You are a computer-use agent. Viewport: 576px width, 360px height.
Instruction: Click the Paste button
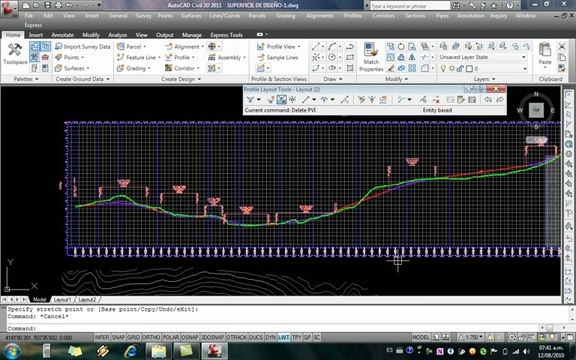(545, 54)
